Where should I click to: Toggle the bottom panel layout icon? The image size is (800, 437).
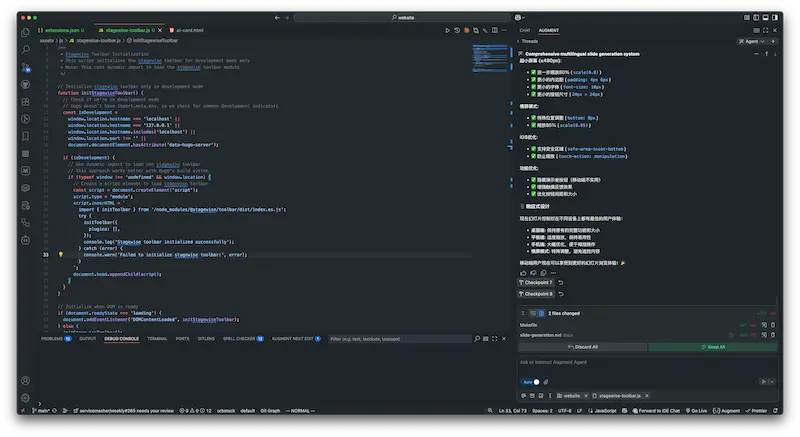coord(765,17)
